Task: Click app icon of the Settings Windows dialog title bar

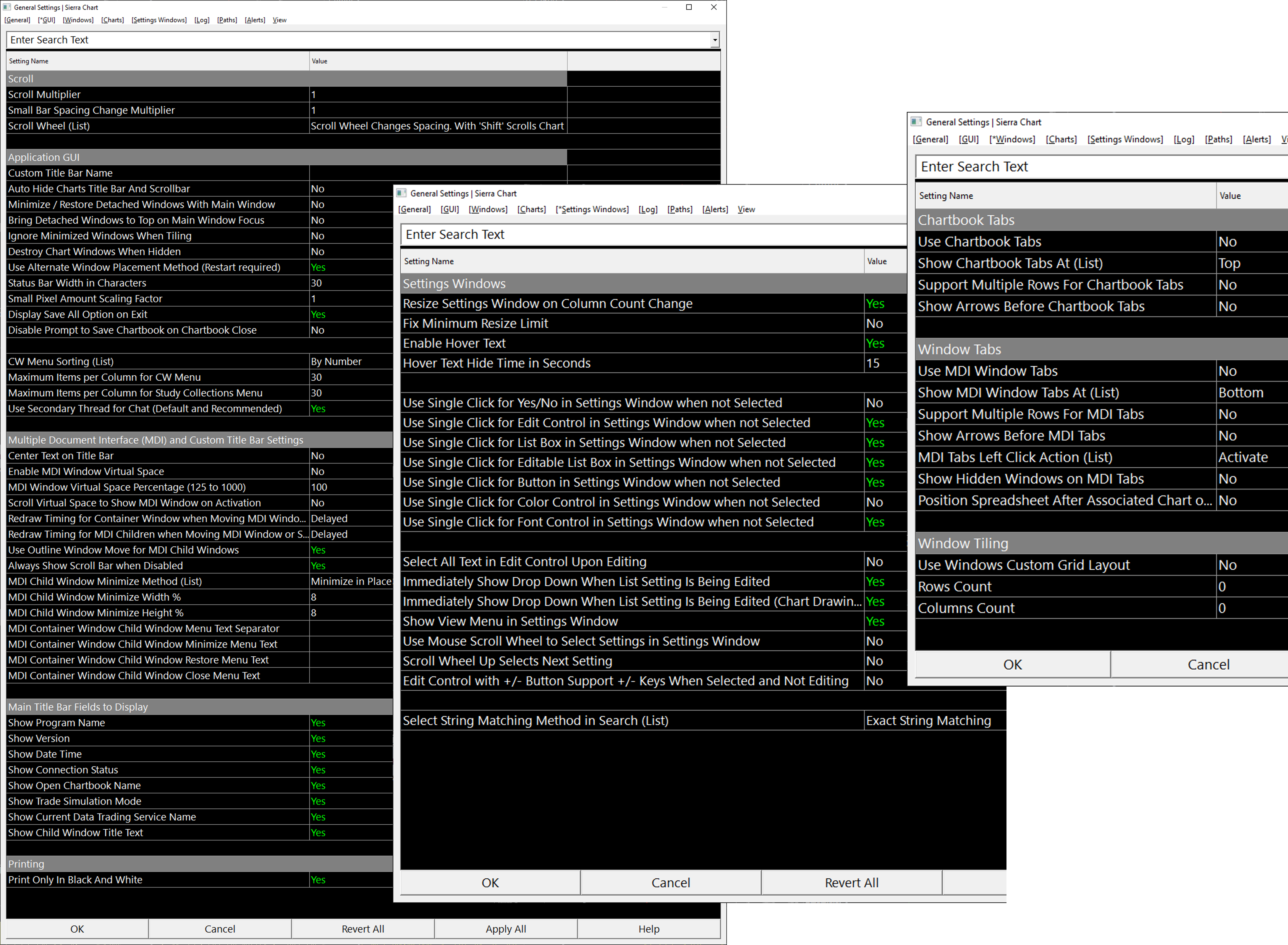Action: click(x=402, y=193)
